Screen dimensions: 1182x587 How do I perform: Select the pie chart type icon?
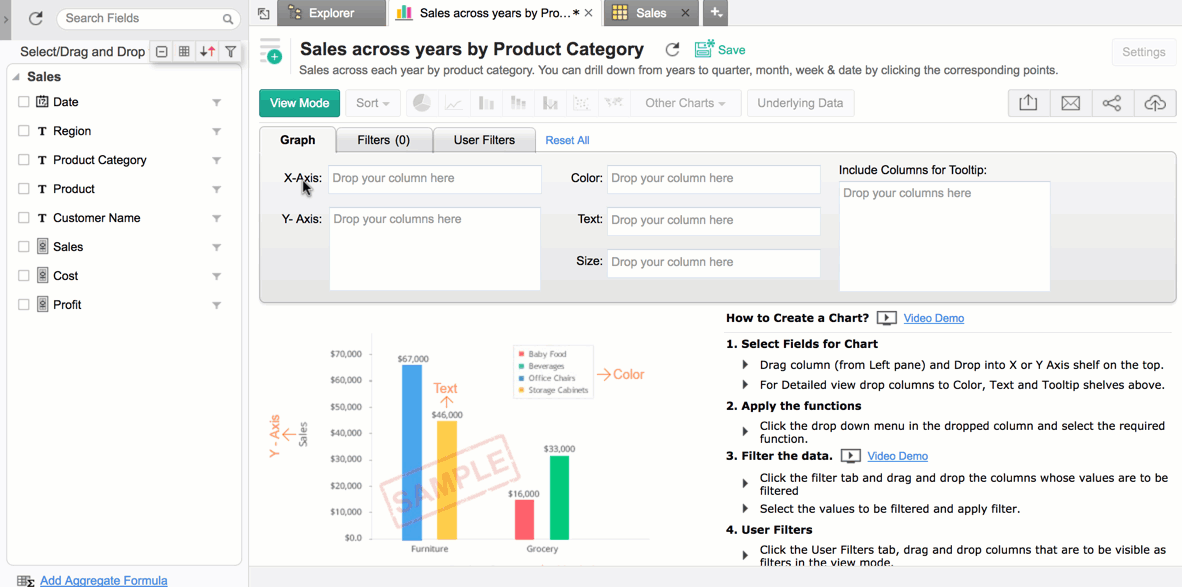(422, 103)
